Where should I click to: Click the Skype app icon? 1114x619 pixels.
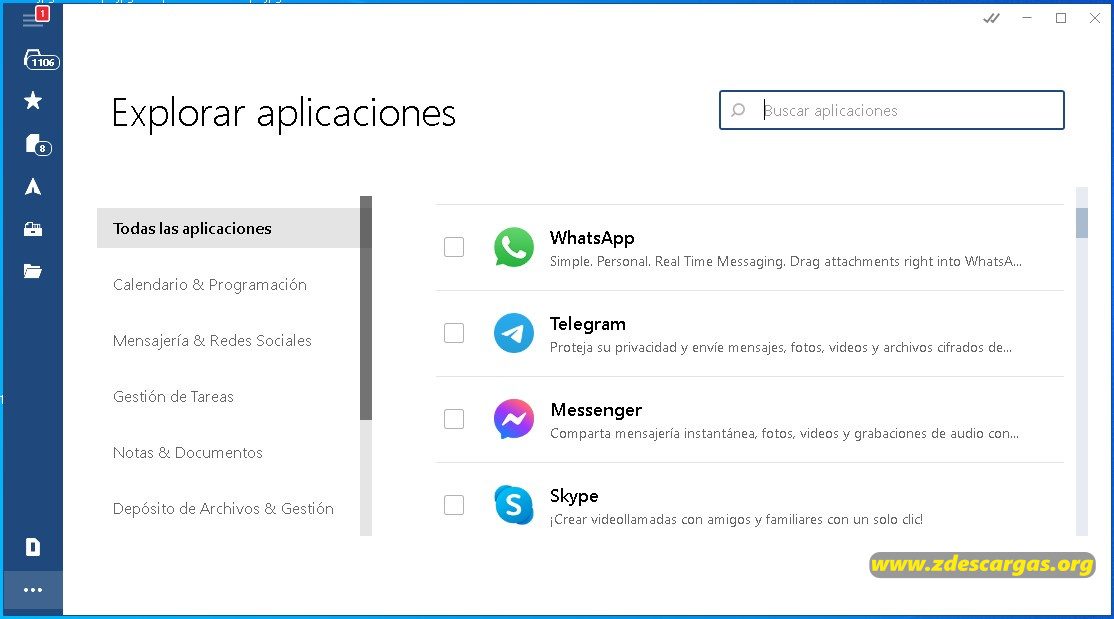(514, 505)
